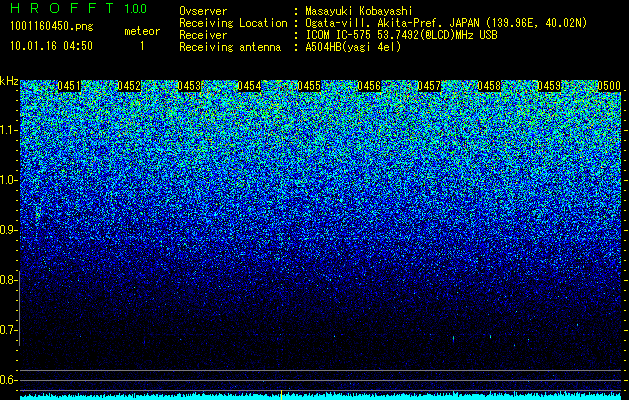The width and height of the screenshot is (629, 400).
Task: Click the 0455 time marker
Action: [x=309, y=86]
